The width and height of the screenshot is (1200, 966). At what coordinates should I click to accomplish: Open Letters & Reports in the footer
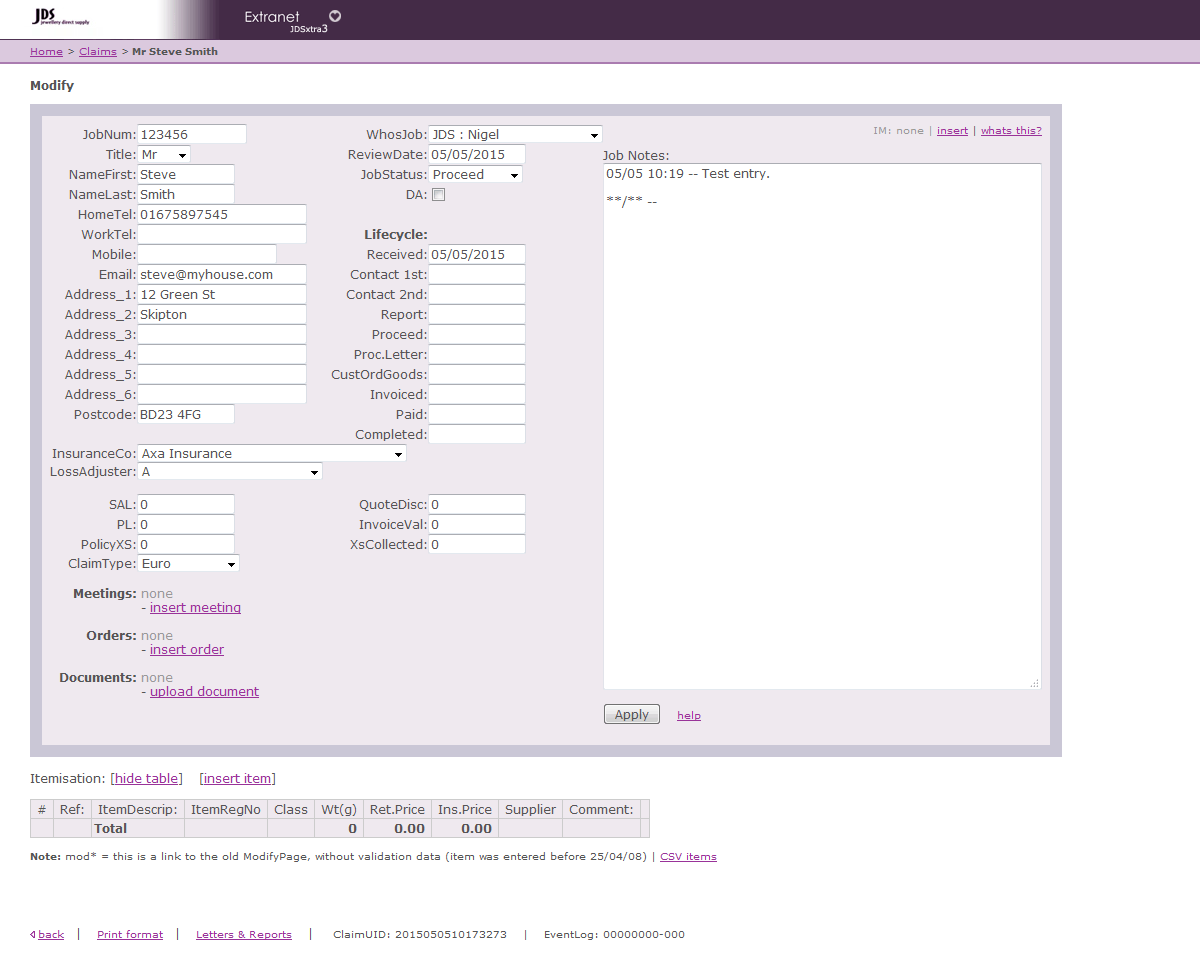(244, 935)
